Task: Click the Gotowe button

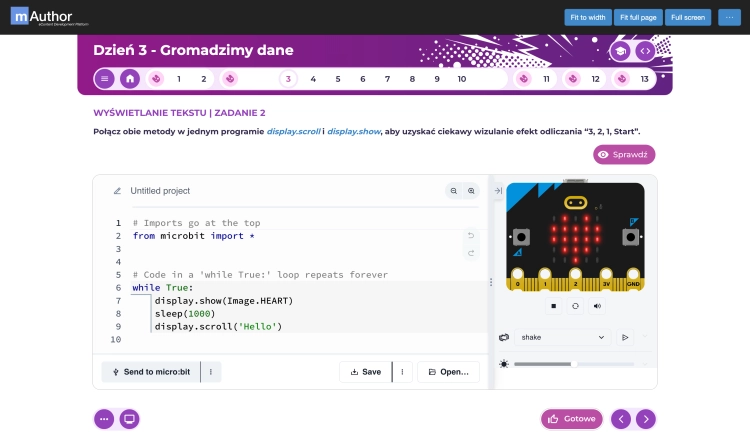Action: (572, 419)
